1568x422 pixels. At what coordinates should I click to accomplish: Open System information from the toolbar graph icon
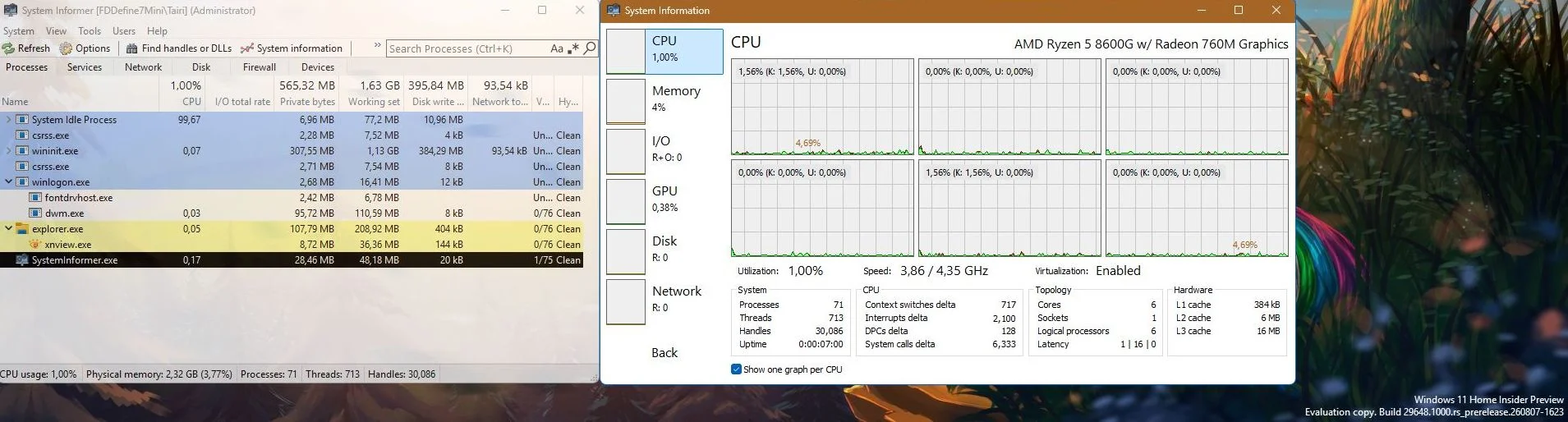click(x=246, y=48)
